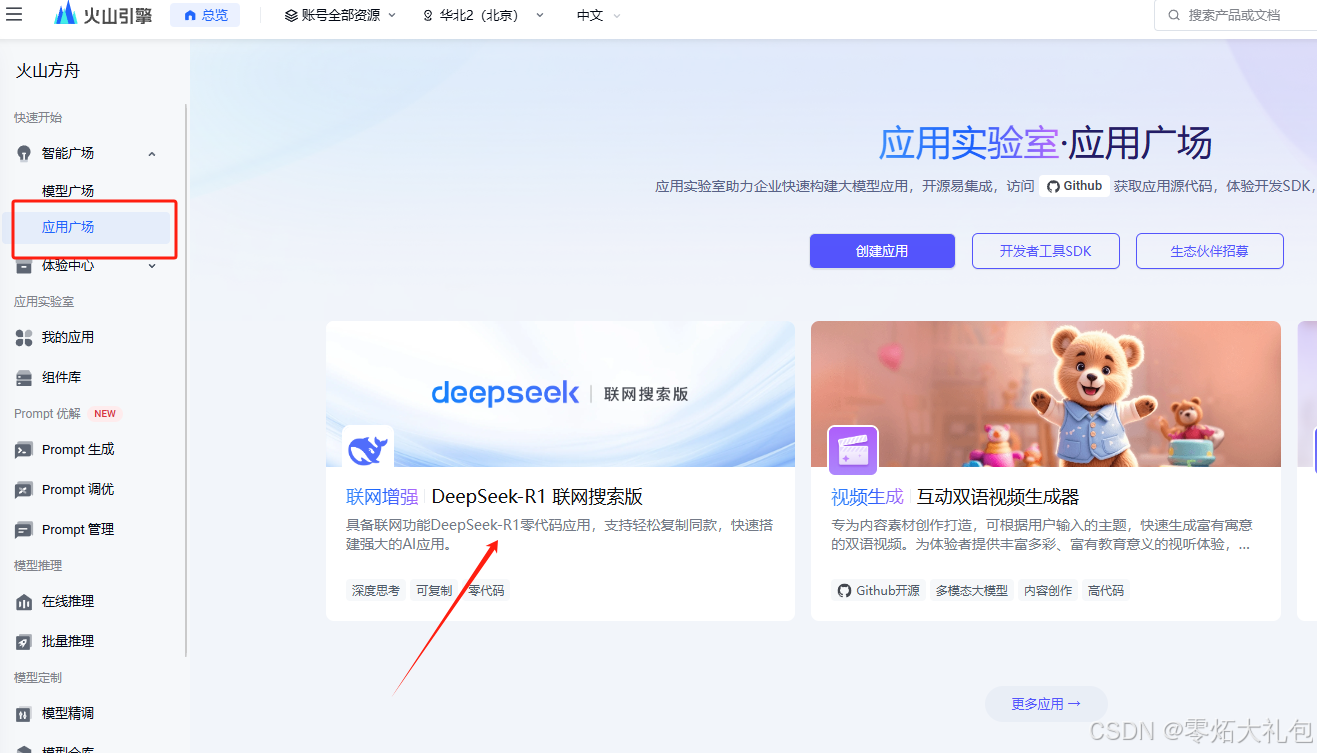Expand the 体验中心 section chevron
The height and width of the screenshot is (753, 1317).
tap(152, 266)
